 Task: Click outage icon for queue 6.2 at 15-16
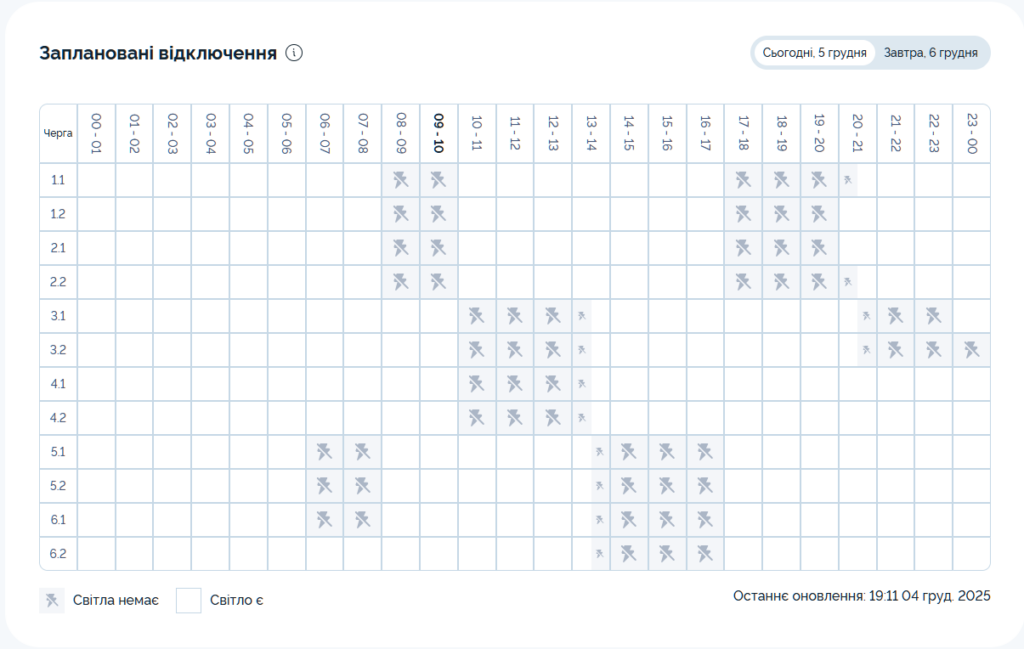(666, 554)
